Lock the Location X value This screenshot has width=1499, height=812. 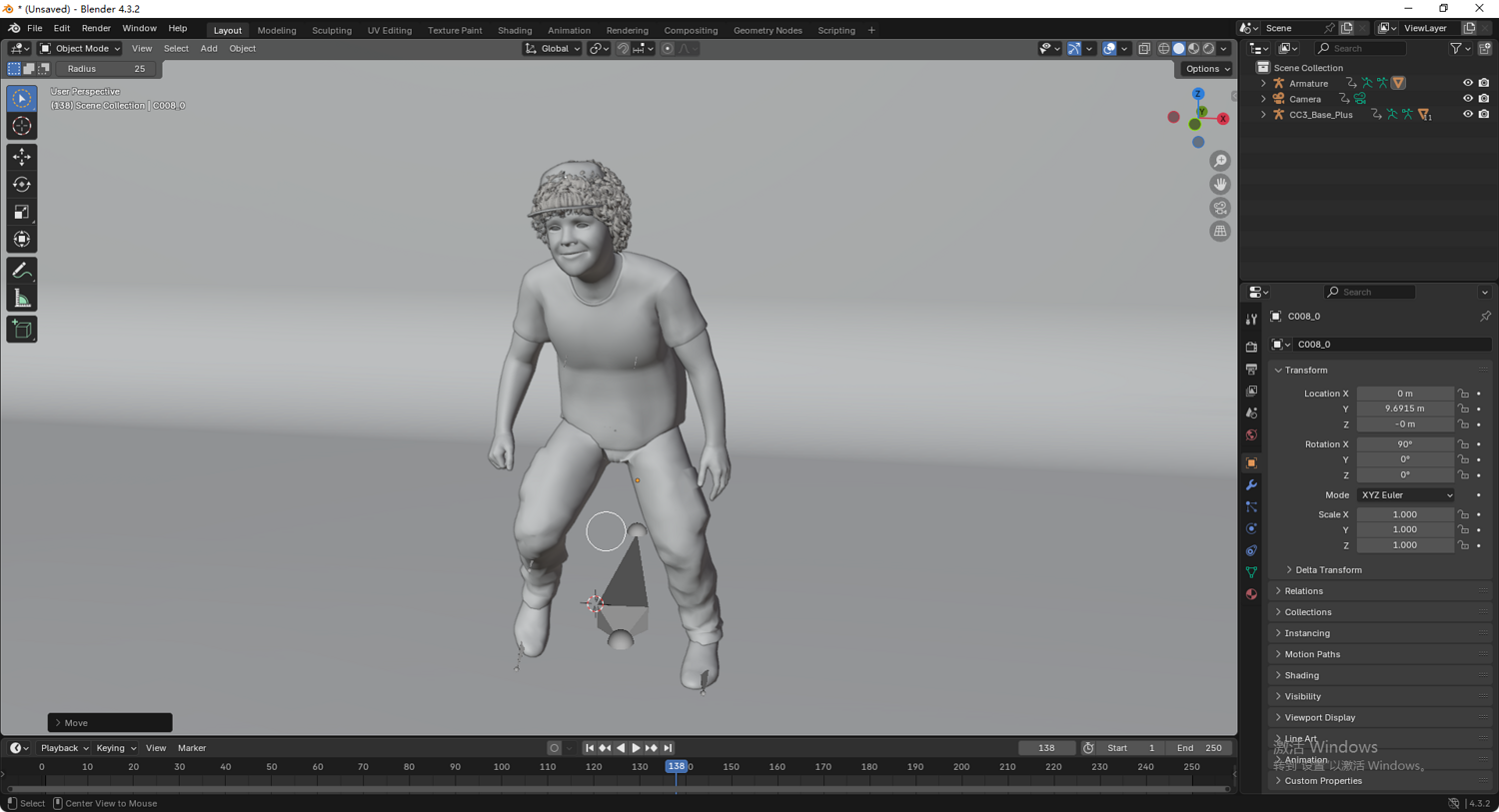(1463, 394)
